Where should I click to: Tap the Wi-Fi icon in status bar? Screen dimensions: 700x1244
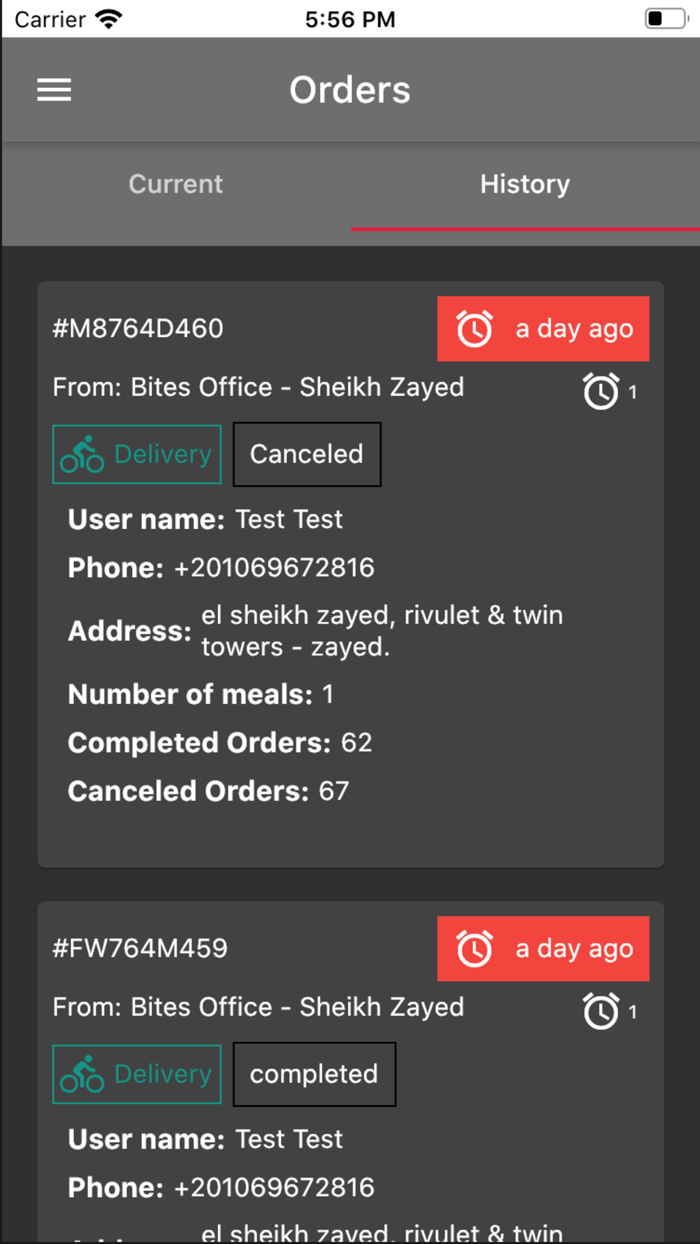(x=110, y=19)
